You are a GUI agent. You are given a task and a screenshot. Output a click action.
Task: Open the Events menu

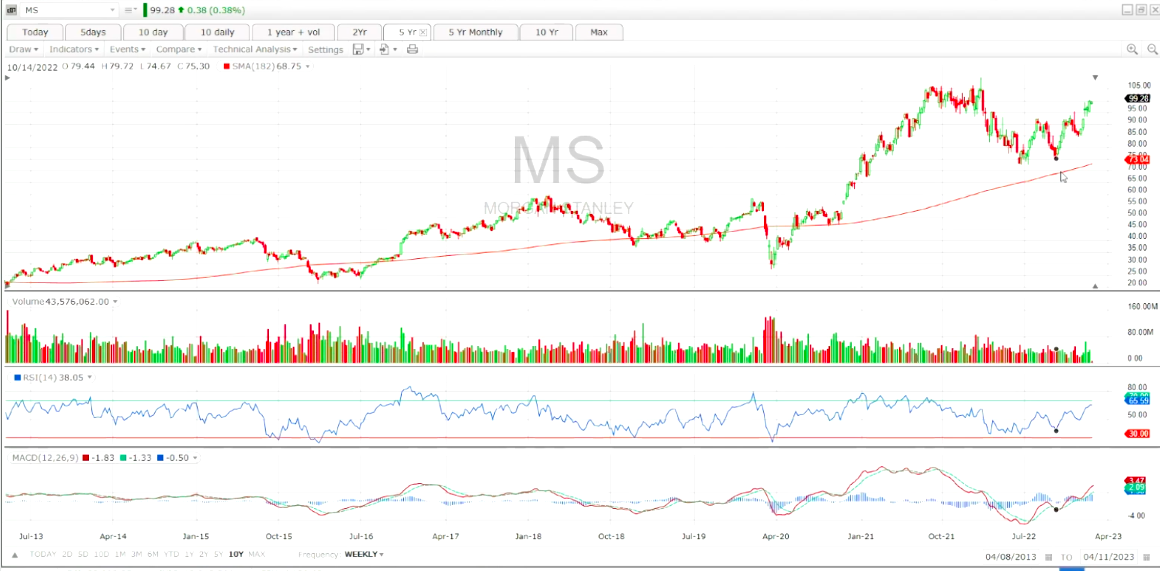127,50
